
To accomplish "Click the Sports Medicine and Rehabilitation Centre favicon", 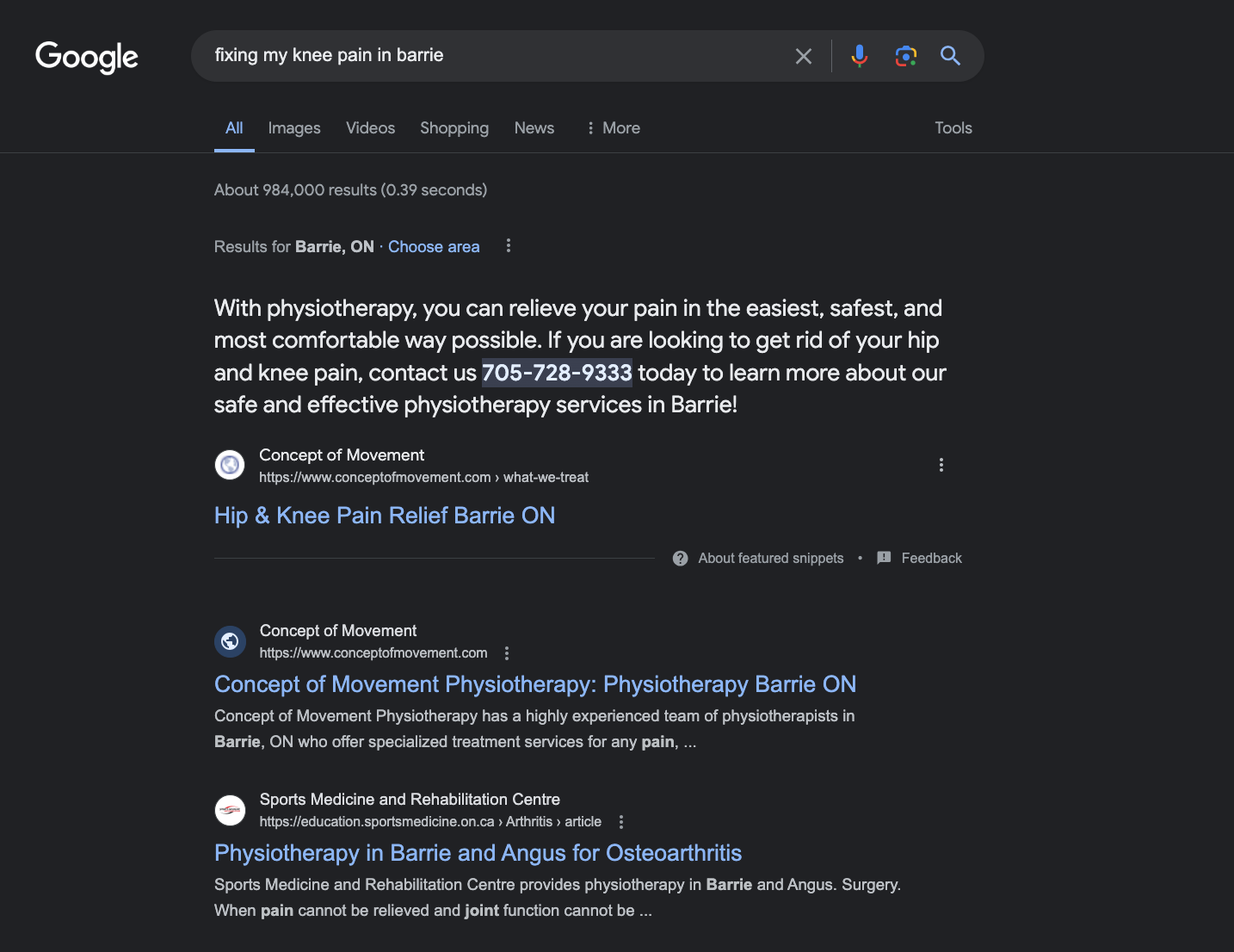I will coord(230,810).
